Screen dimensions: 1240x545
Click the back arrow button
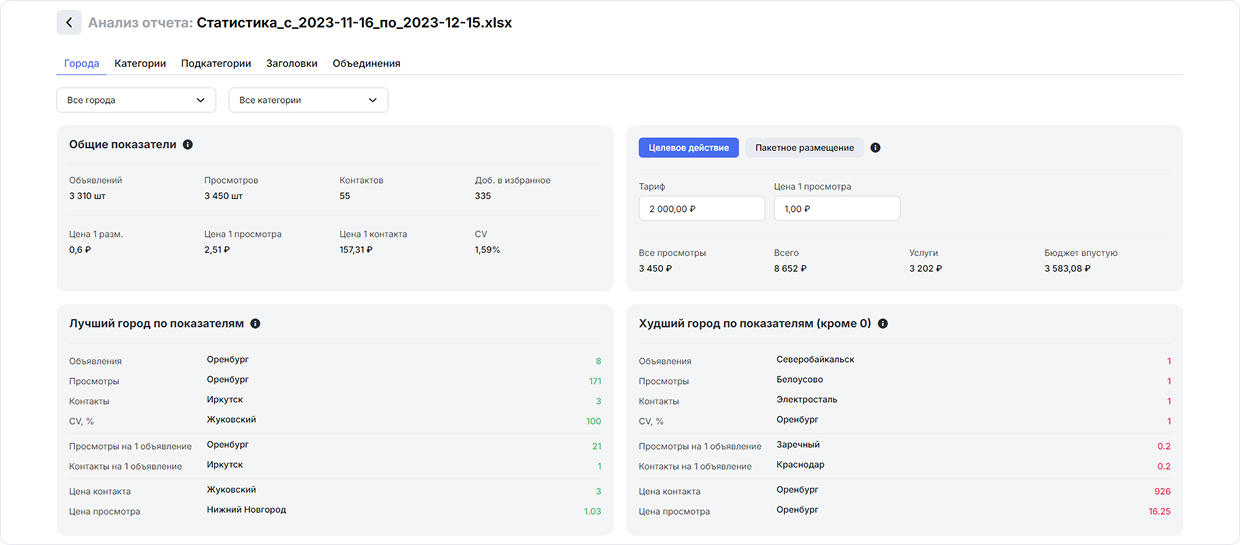click(68, 23)
